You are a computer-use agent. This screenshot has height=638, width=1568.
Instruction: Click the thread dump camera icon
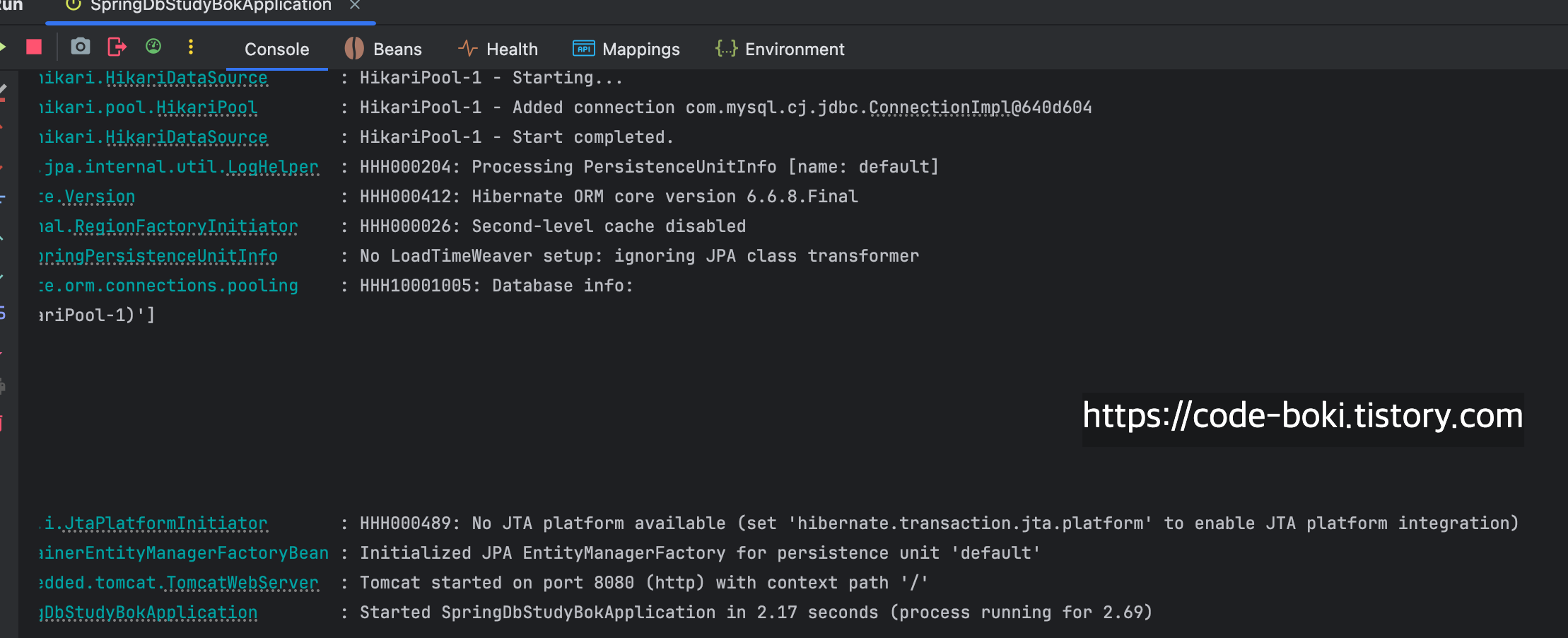81,47
